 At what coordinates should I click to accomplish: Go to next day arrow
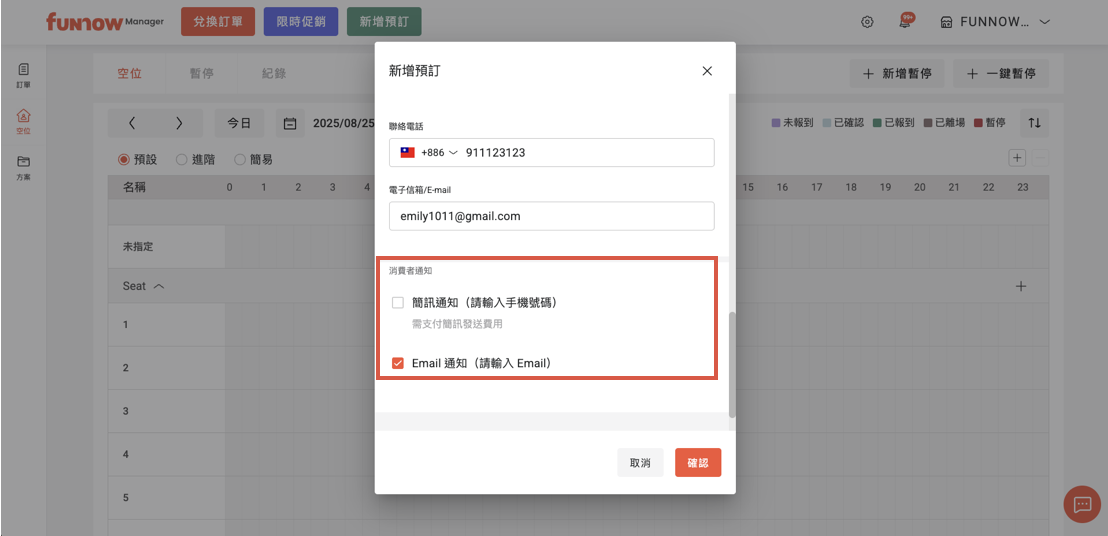179,124
